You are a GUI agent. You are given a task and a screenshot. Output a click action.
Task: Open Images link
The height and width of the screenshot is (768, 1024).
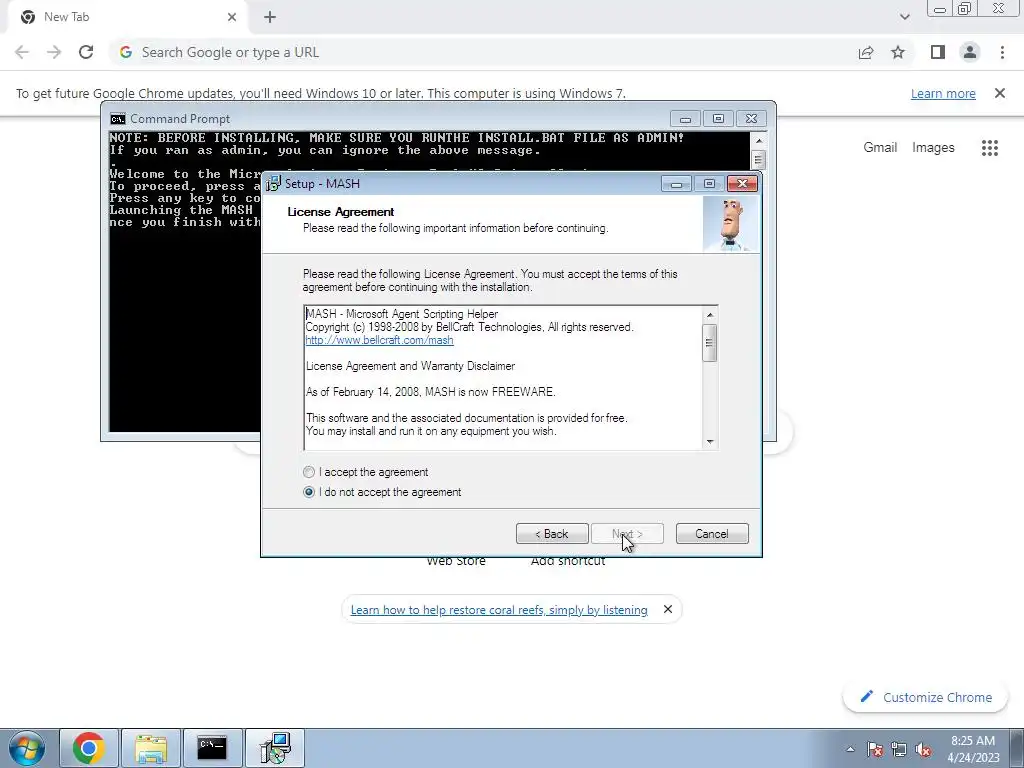[933, 148]
